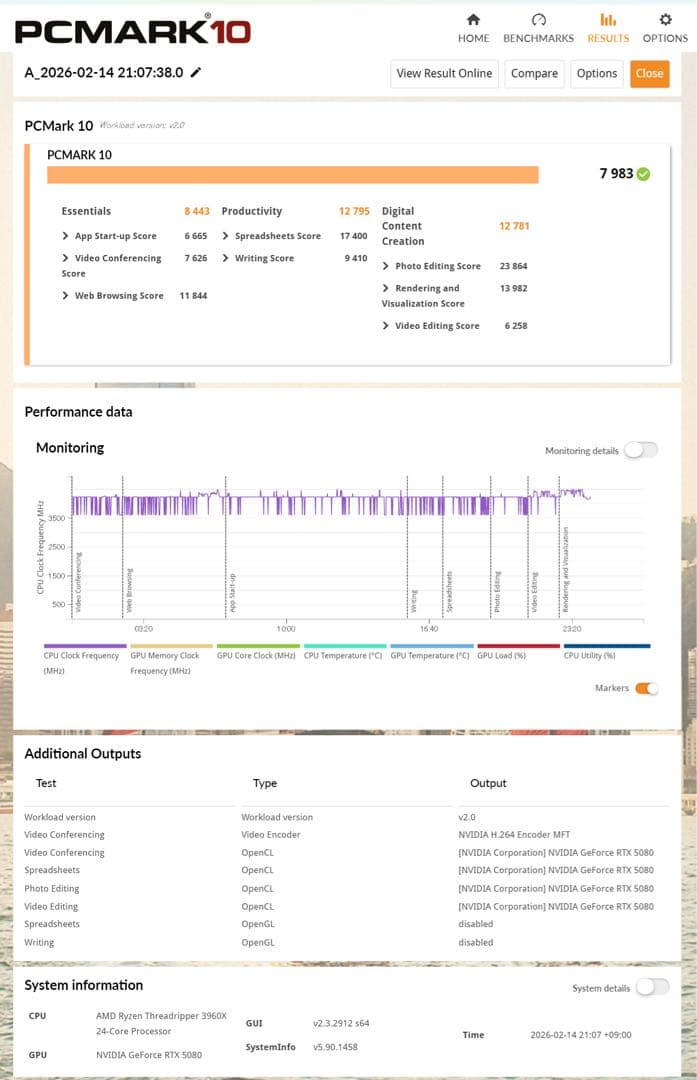Toggle the Monitoring details switch
The image size is (697, 1080).
click(641, 450)
